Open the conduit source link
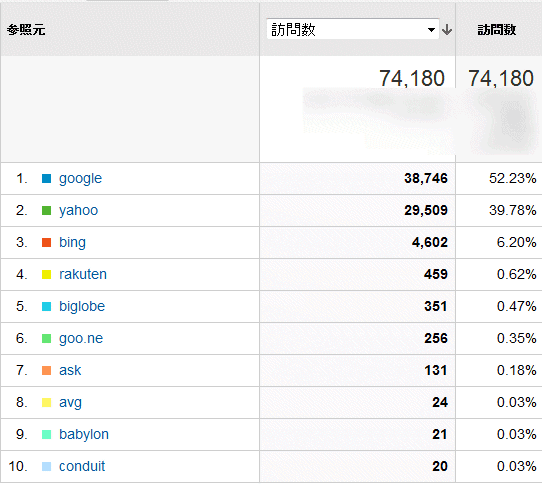The width and height of the screenshot is (542, 484). pyautogui.click(x=82, y=466)
